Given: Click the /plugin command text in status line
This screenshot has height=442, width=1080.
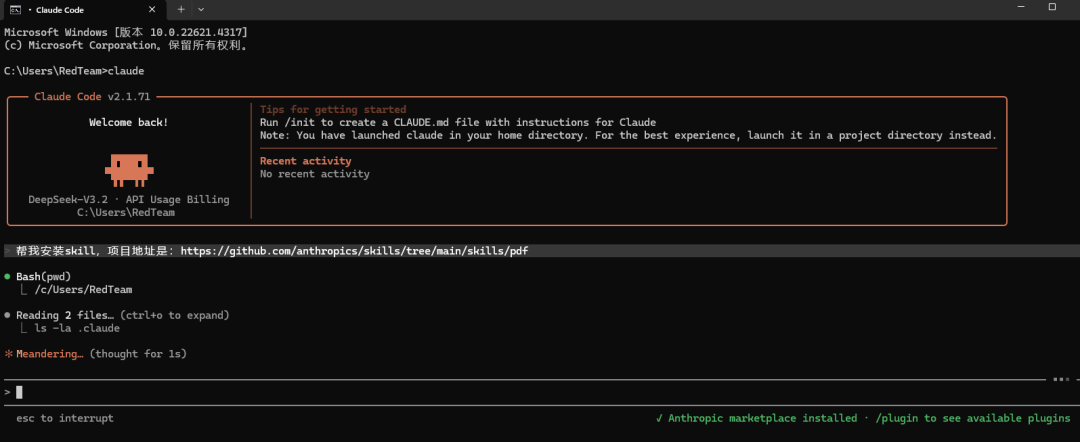Looking at the screenshot, I should [x=895, y=418].
